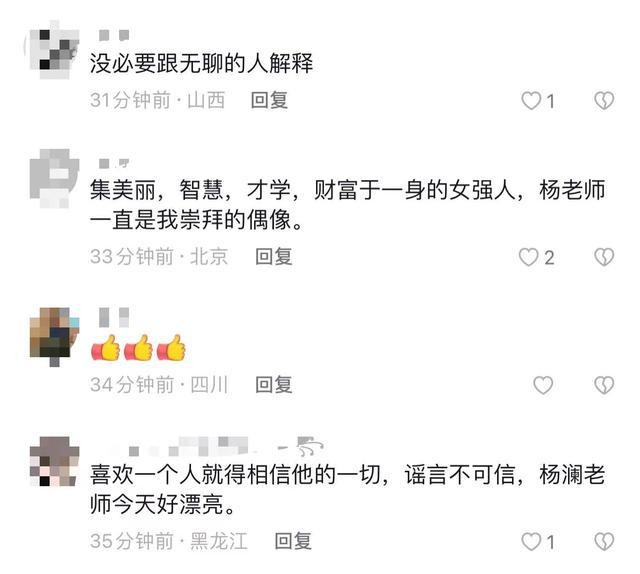Image resolution: width=640 pixels, height=574 pixels.
Task: Reply to the 35分钟前 黑龙江 comment
Action: pyautogui.click(x=293, y=541)
